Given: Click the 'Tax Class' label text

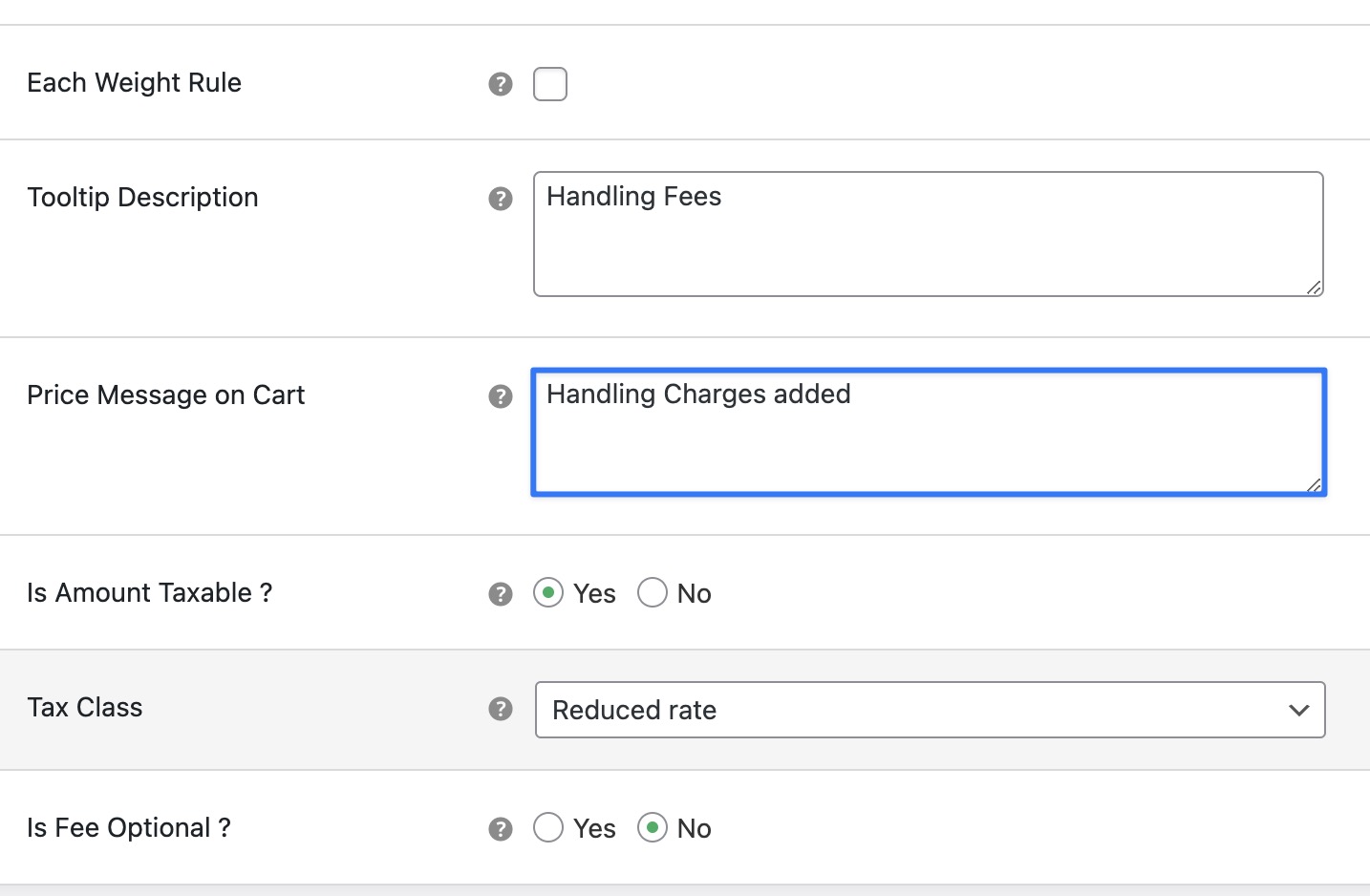Looking at the screenshot, I should coord(85,708).
